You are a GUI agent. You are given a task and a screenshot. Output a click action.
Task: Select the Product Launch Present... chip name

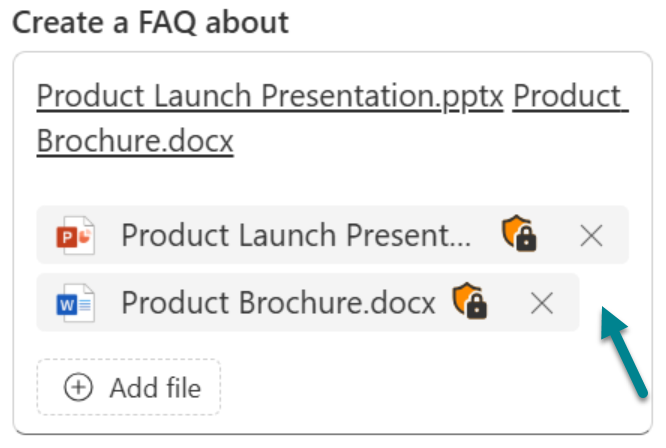295,236
